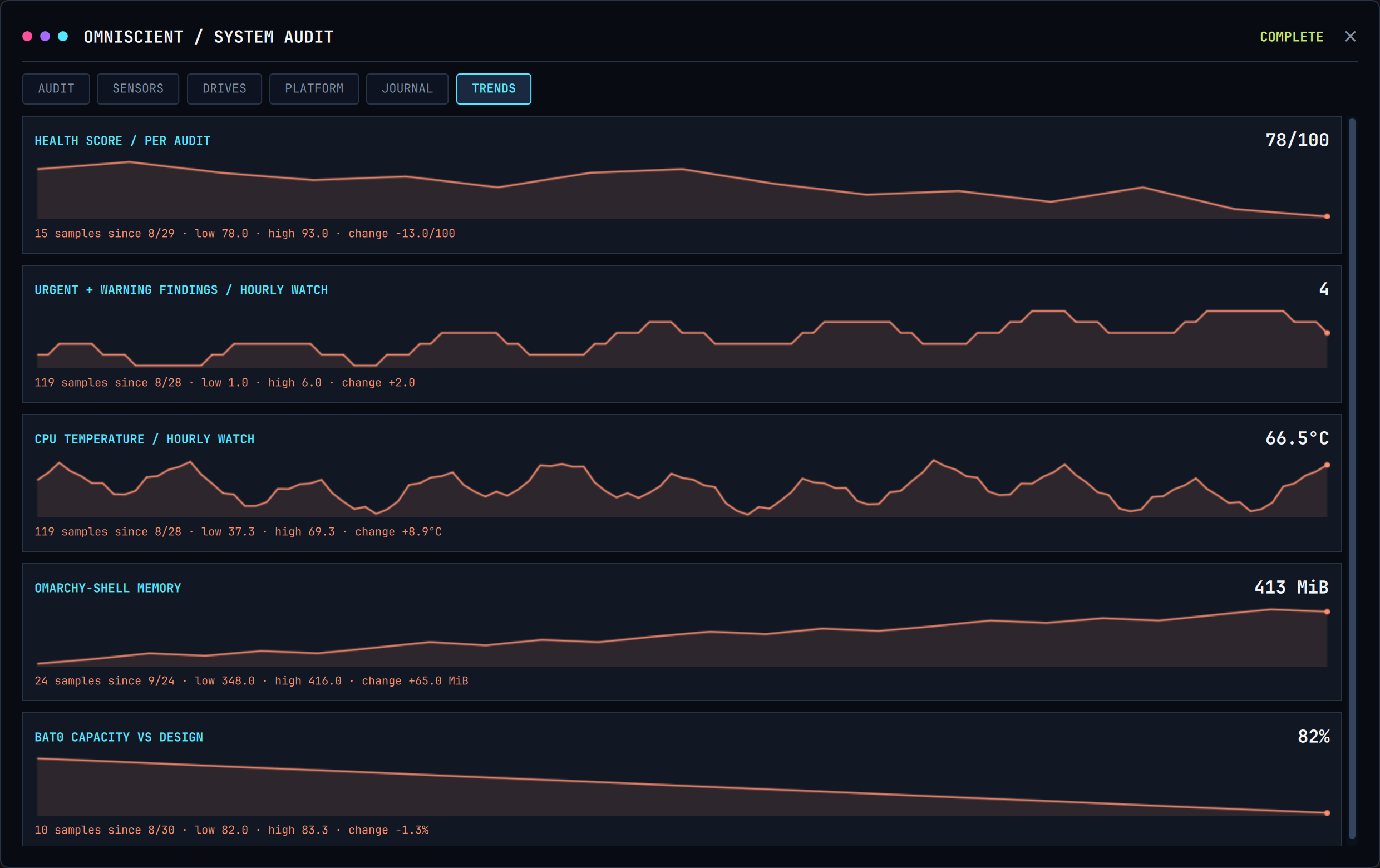Click the CPU temperature chart end marker
This screenshot has width=1380, height=868.
tap(1327, 465)
